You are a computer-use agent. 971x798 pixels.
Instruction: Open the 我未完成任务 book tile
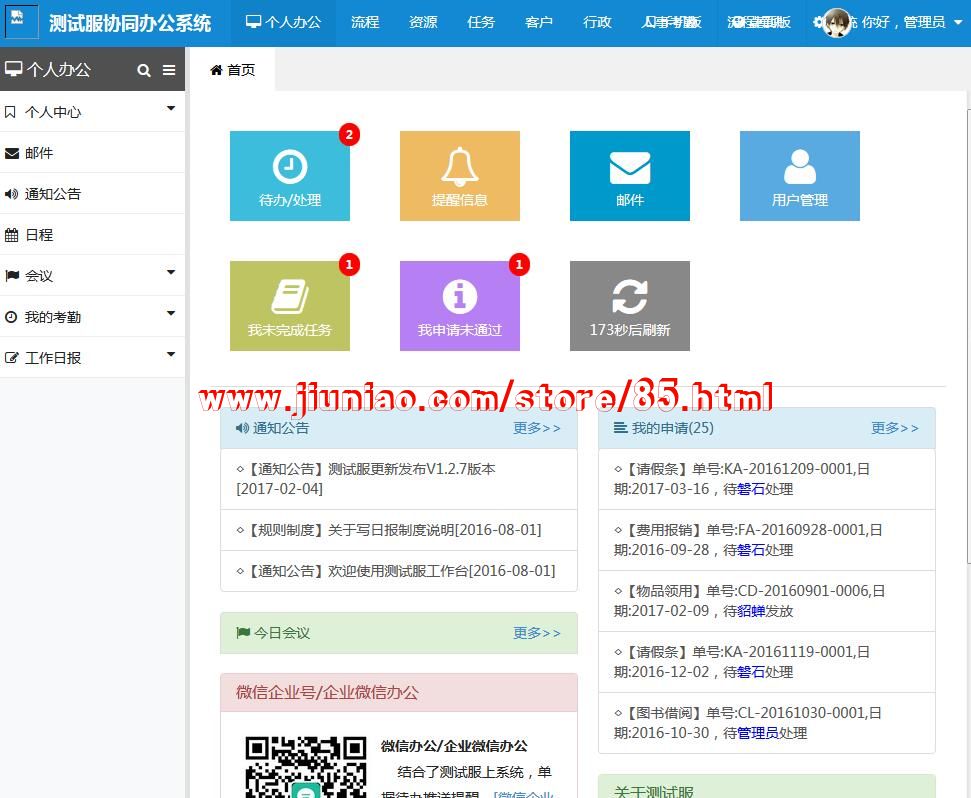(289, 306)
